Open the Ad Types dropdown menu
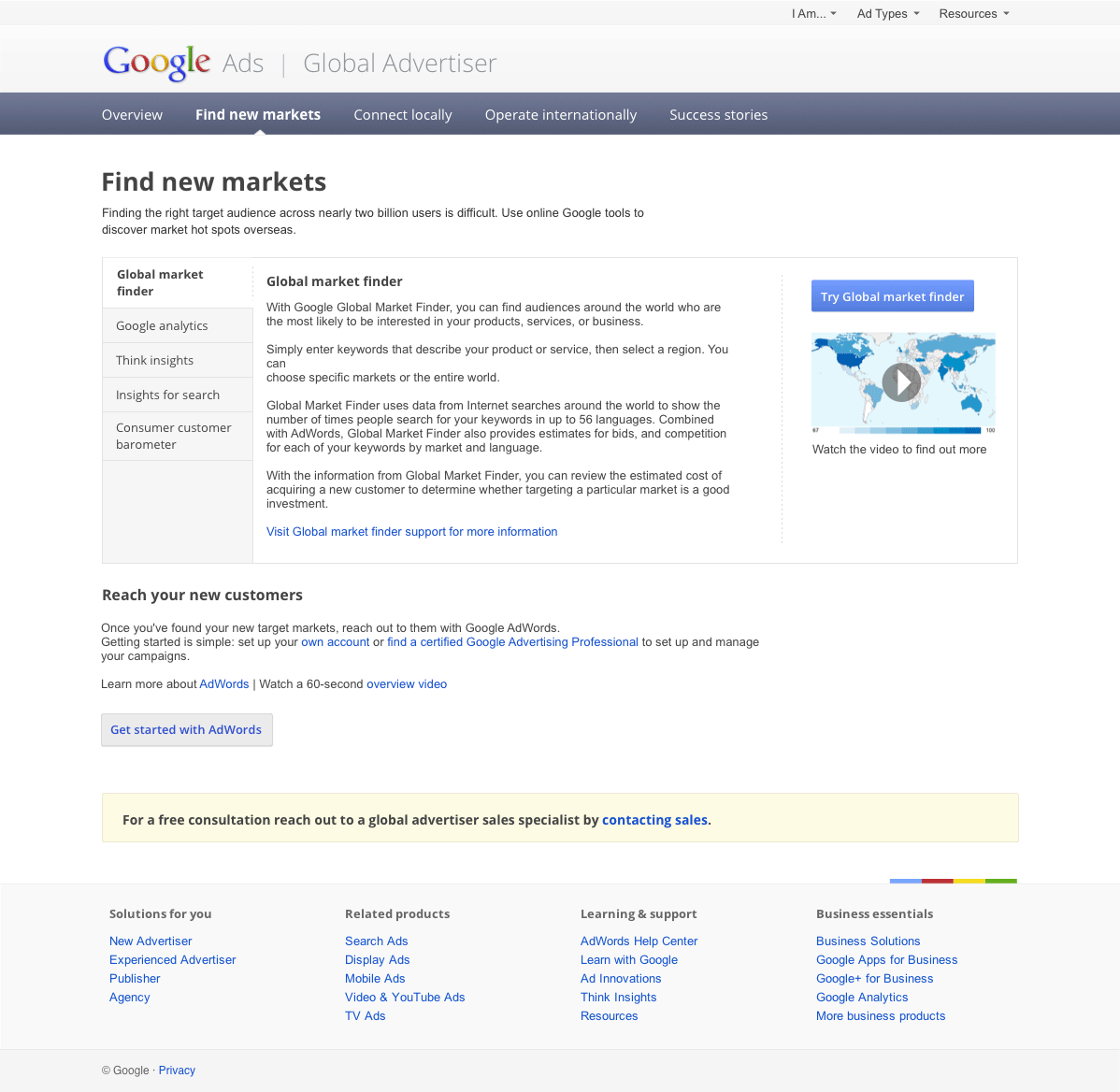This screenshot has height=1092, width=1120. 888,14
